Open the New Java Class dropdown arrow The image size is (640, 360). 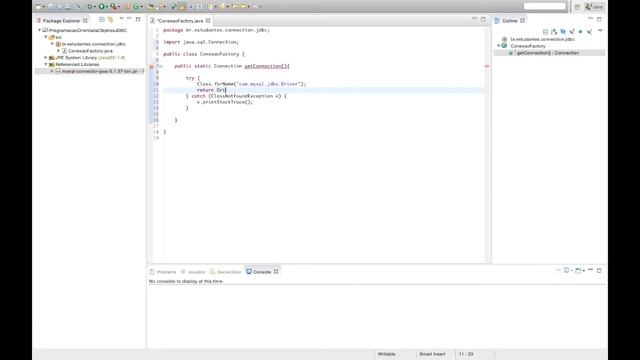pyautogui.click(x=142, y=7)
